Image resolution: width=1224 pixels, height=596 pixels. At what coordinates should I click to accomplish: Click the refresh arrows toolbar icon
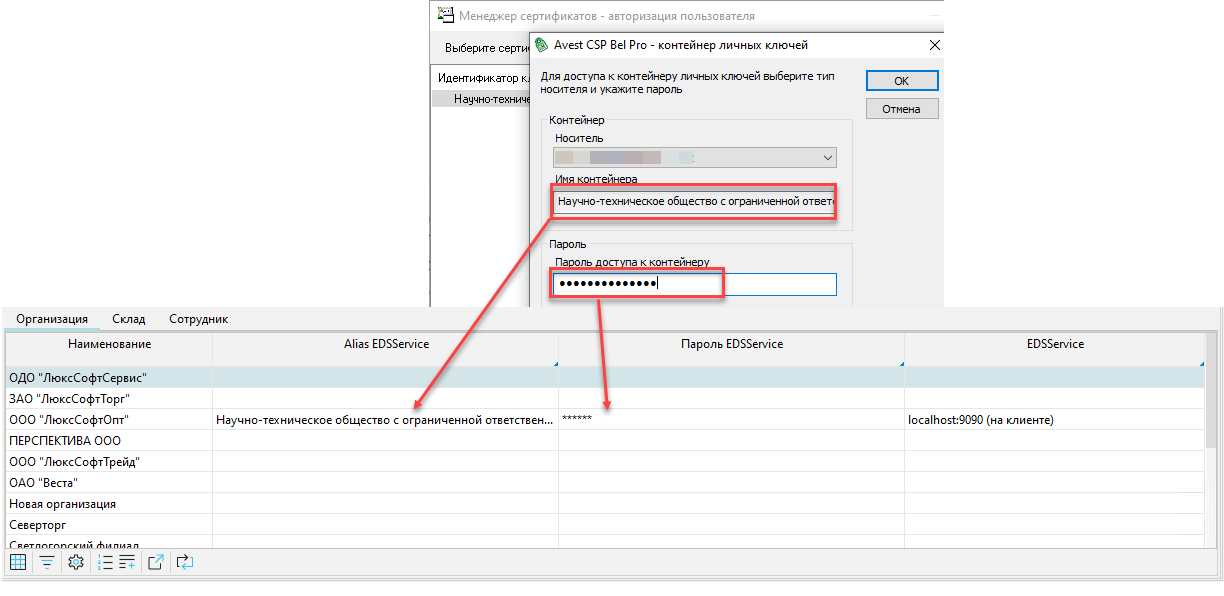pyautogui.click(x=184, y=563)
